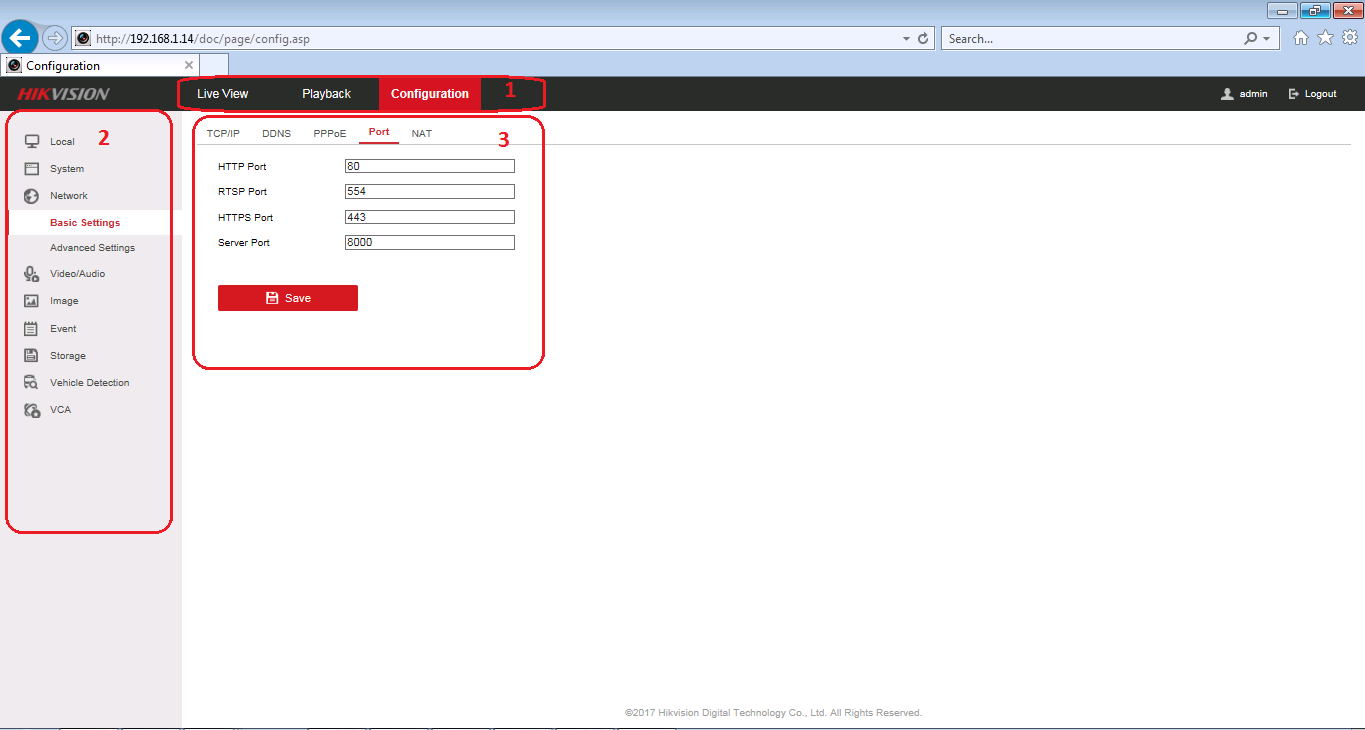This screenshot has height=730, width=1365.
Task: Click the Local monitor icon in sidebar
Action: click(x=32, y=141)
